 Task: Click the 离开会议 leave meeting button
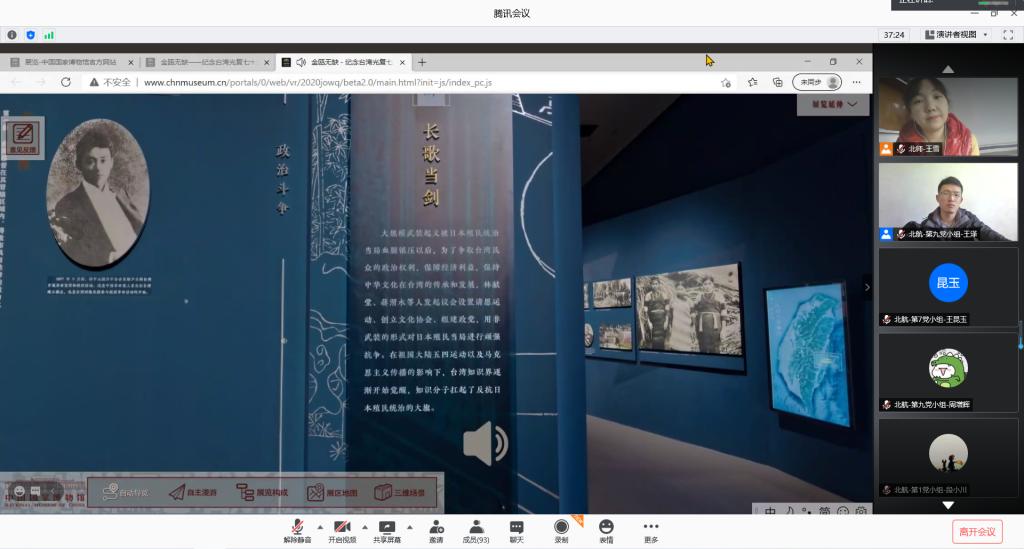976,531
